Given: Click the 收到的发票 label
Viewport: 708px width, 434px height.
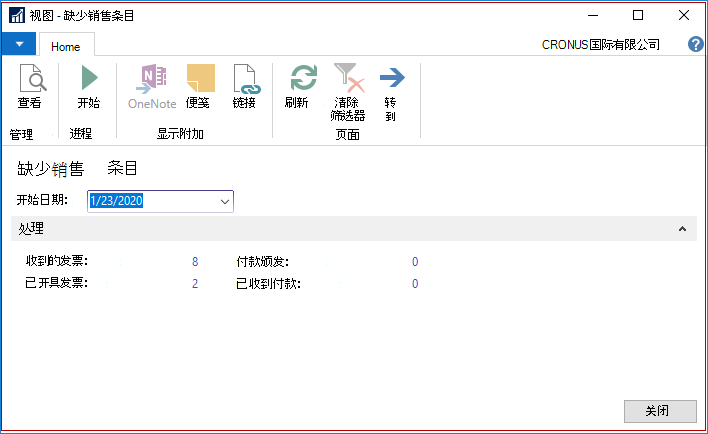Looking at the screenshot, I should click(x=56, y=261).
